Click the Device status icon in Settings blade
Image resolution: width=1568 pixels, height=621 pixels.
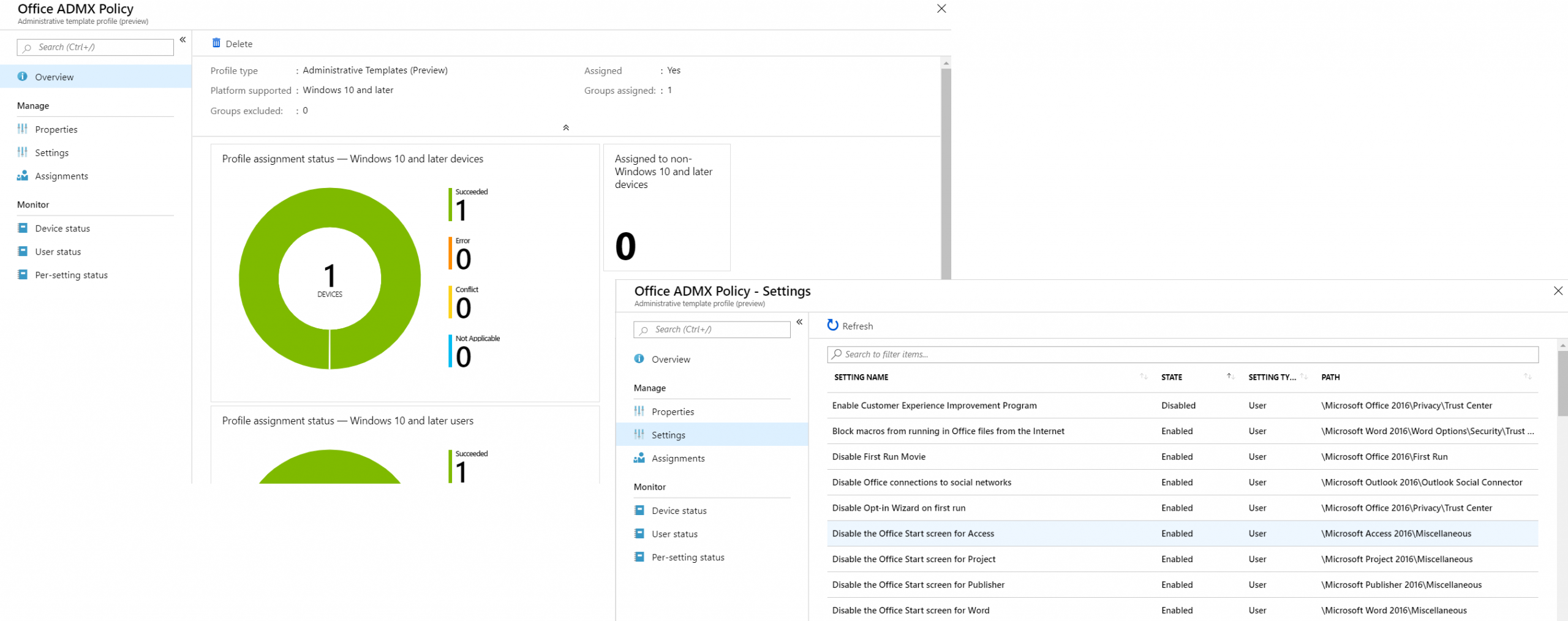pyautogui.click(x=639, y=510)
